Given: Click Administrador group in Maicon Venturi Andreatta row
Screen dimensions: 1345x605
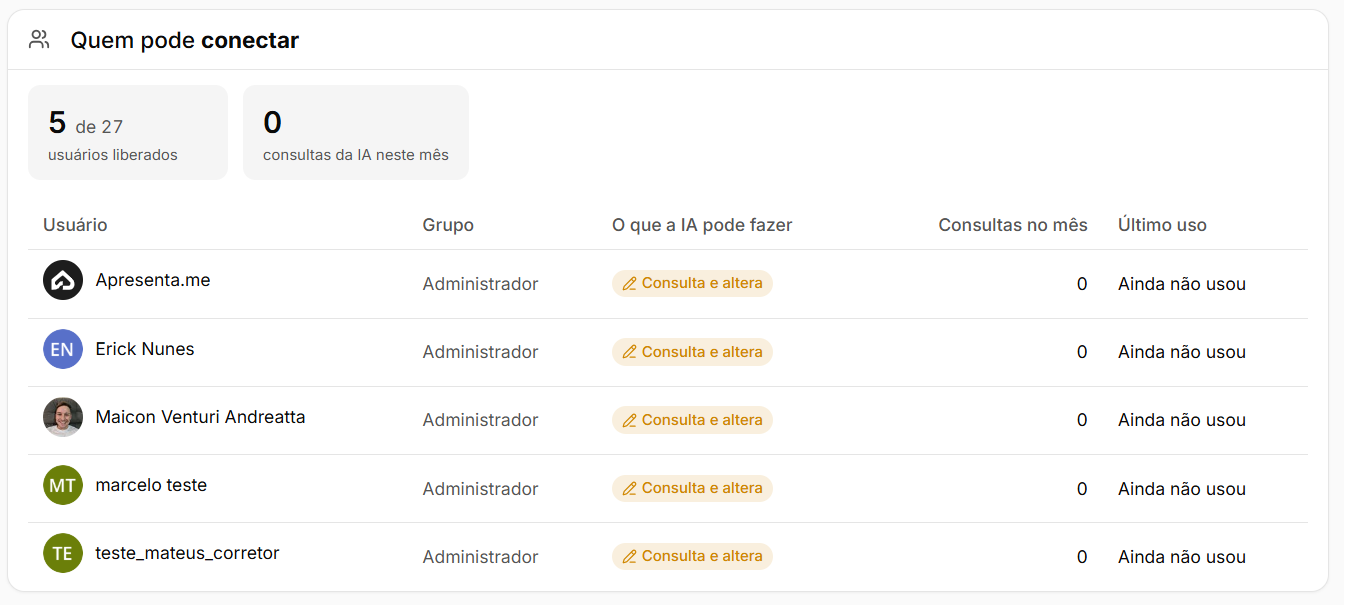Looking at the screenshot, I should 480,420.
